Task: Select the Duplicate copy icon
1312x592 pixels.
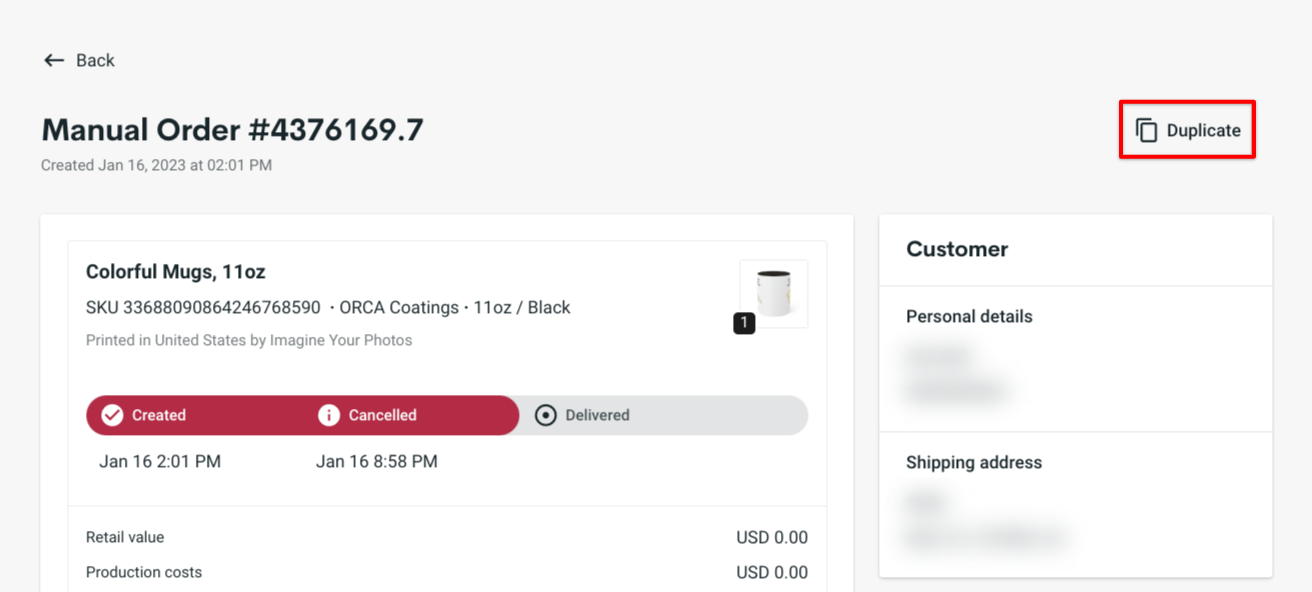Action: [1146, 129]
